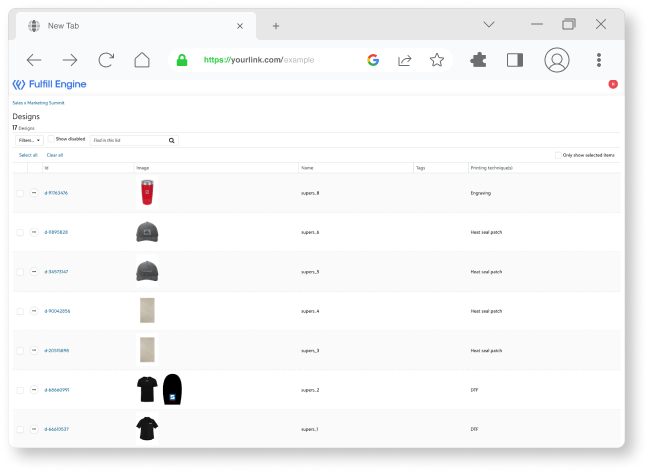Check Only show selected items
649x472 pixels.
tap(558, 155)
